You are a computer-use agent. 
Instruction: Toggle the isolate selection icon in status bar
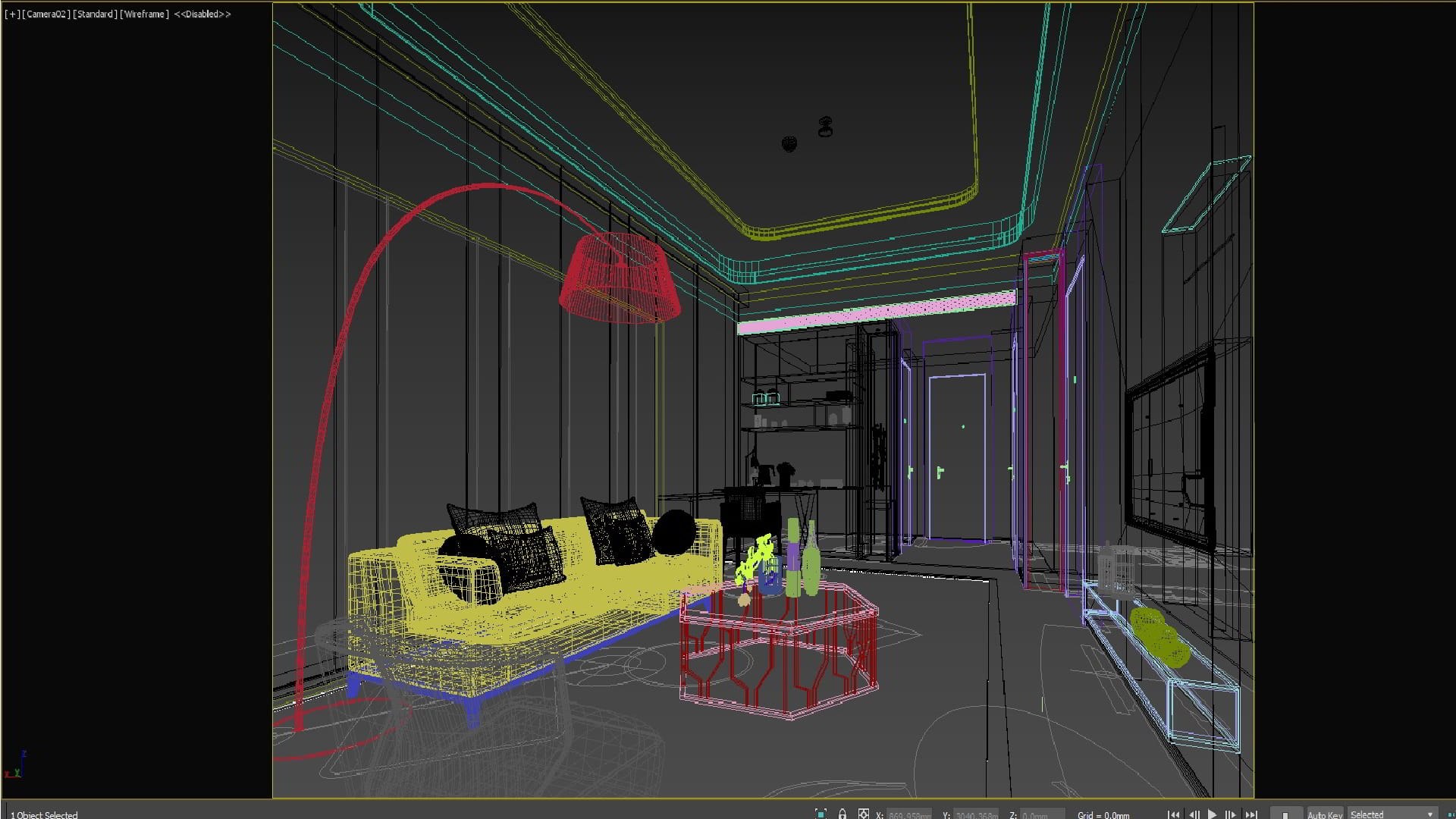pyautogui.click(x=821, y=814)
